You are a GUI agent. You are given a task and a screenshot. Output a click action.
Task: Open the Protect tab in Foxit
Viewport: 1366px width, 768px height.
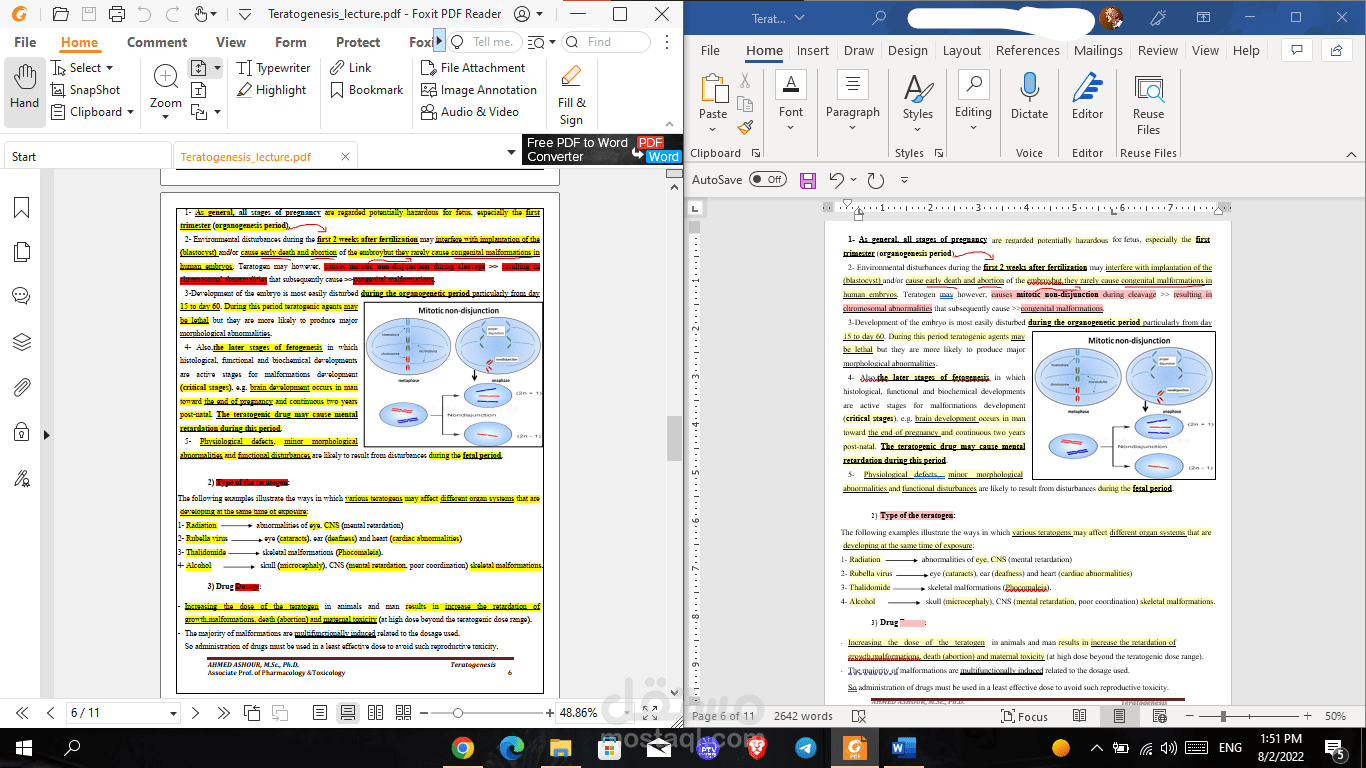(358, 42)
